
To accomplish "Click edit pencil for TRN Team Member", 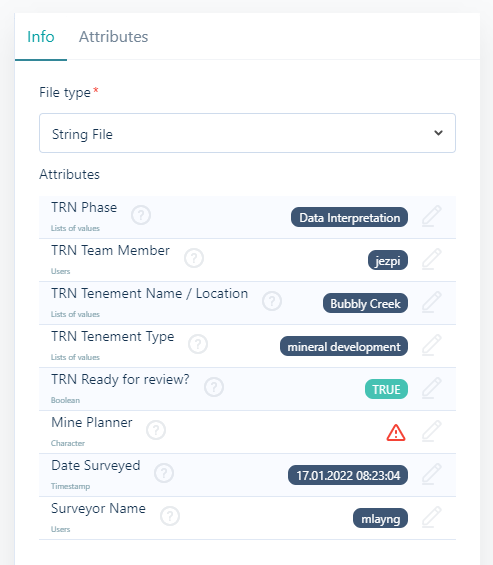I will (x=431, y=259).
